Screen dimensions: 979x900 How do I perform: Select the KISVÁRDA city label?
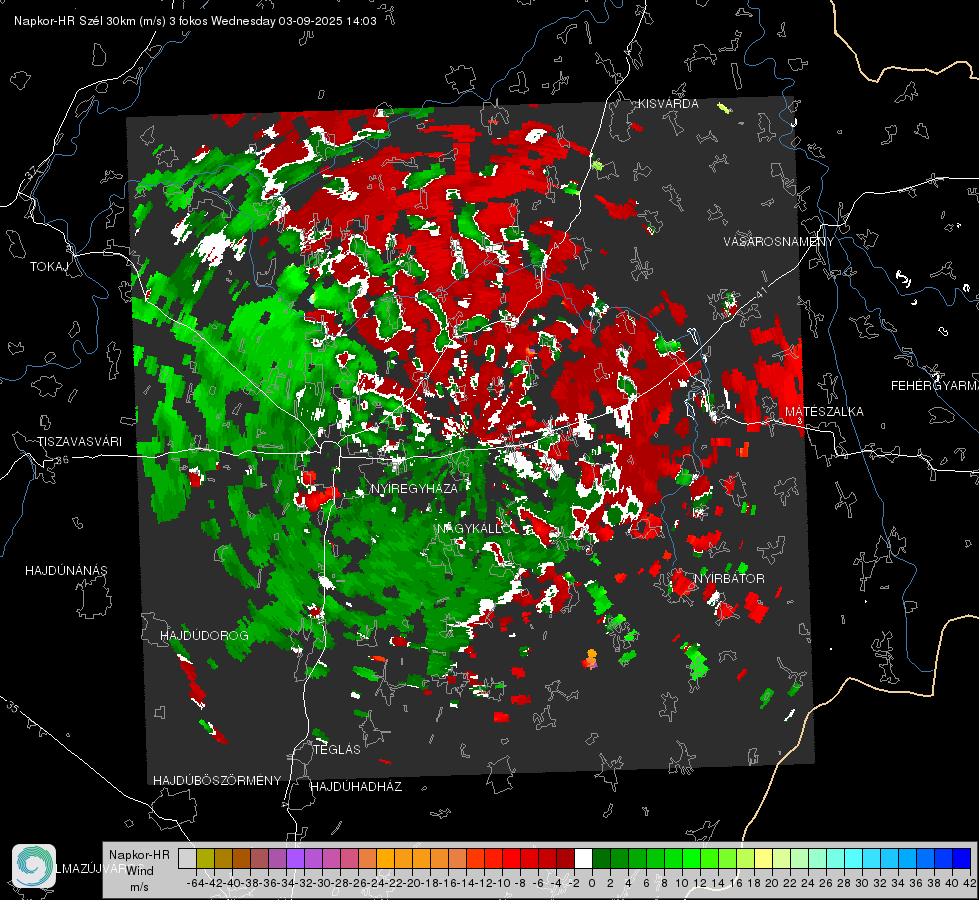[x=668, y=104]
